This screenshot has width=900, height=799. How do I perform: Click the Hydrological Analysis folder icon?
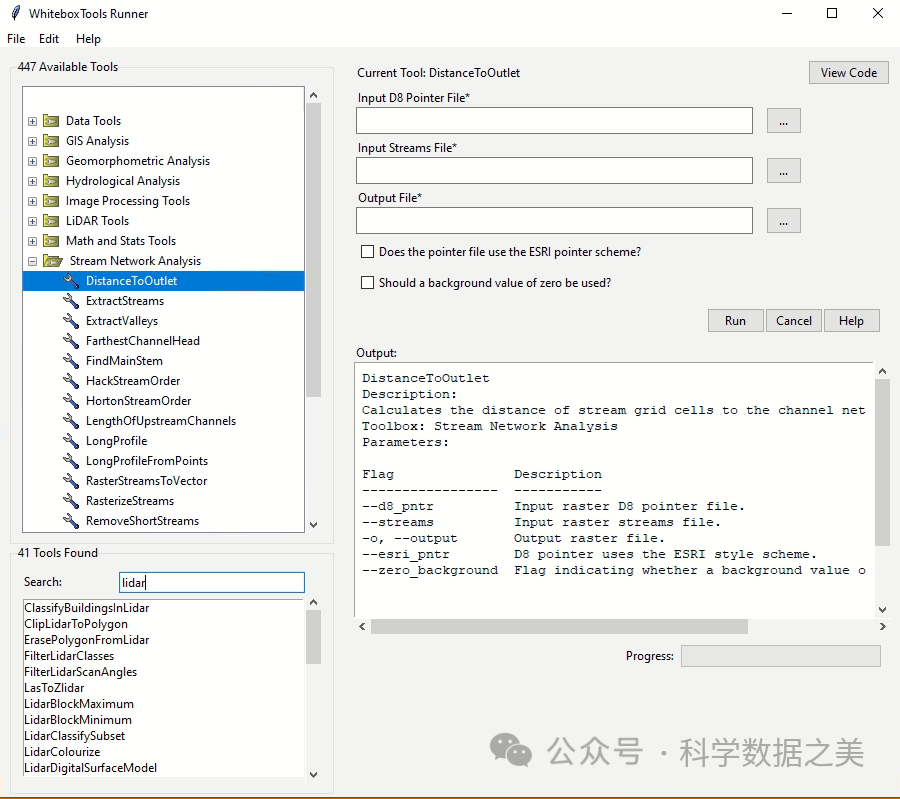pos(51,181)
